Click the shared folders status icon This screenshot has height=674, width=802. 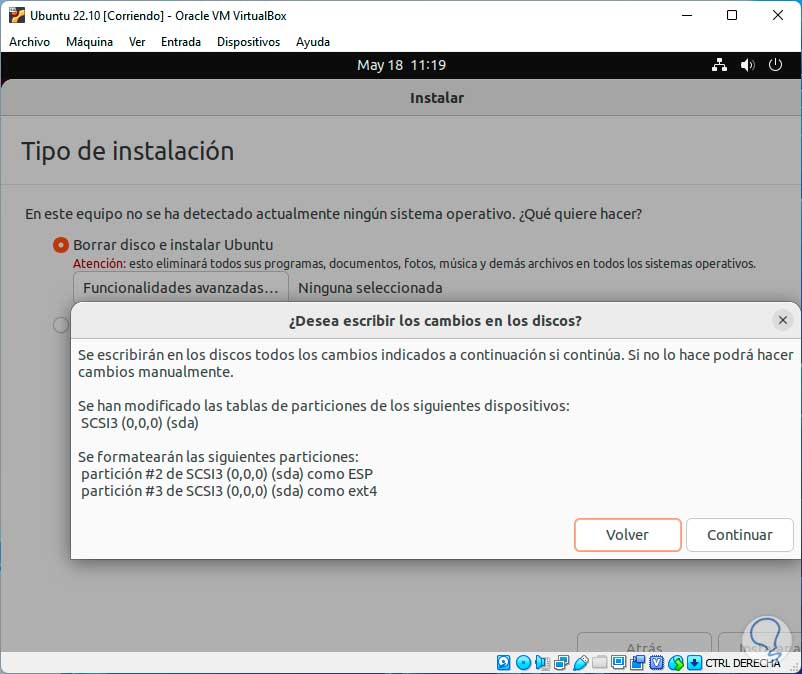pos(599,663)
